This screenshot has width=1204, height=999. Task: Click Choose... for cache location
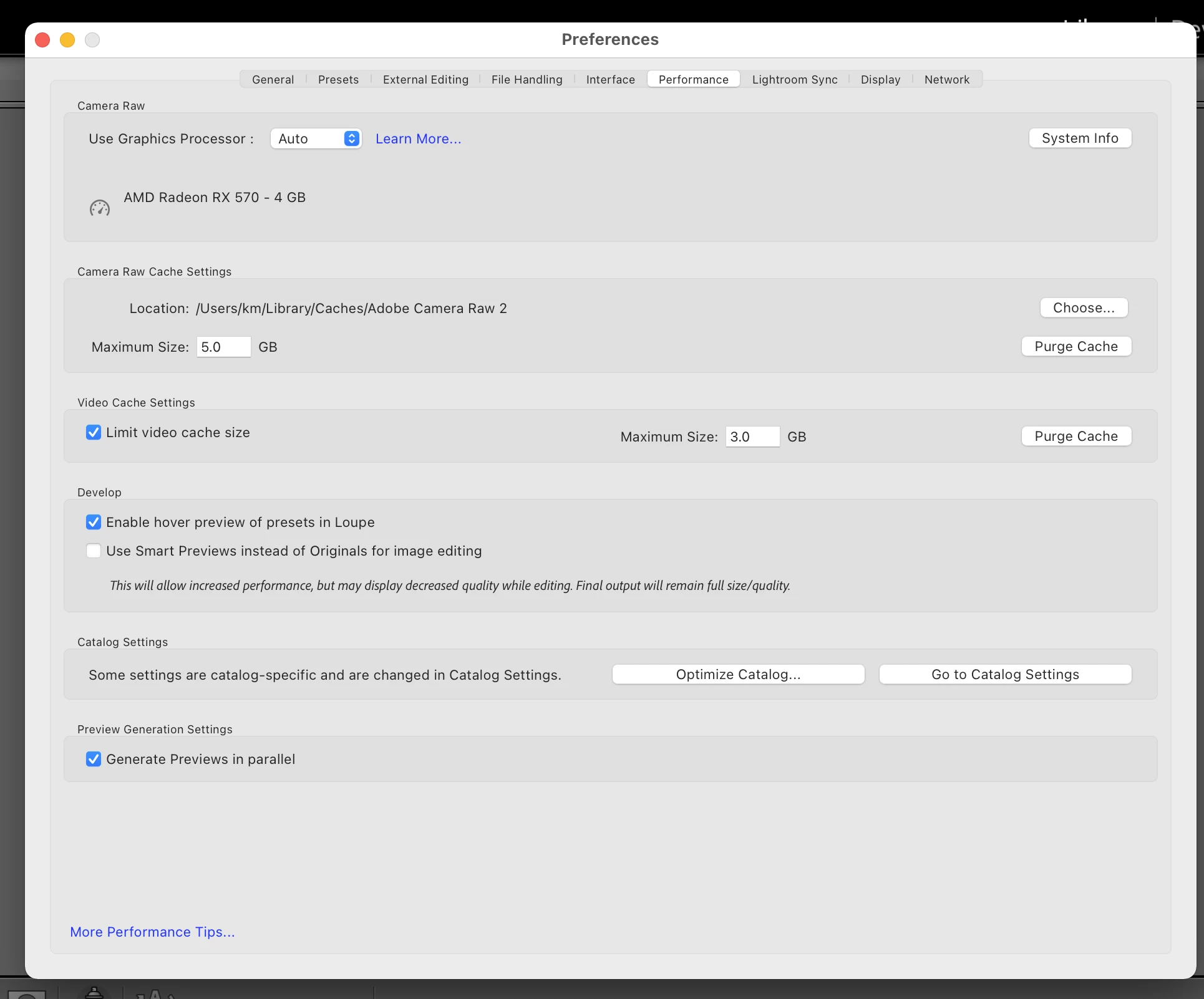pos(1084,307)
